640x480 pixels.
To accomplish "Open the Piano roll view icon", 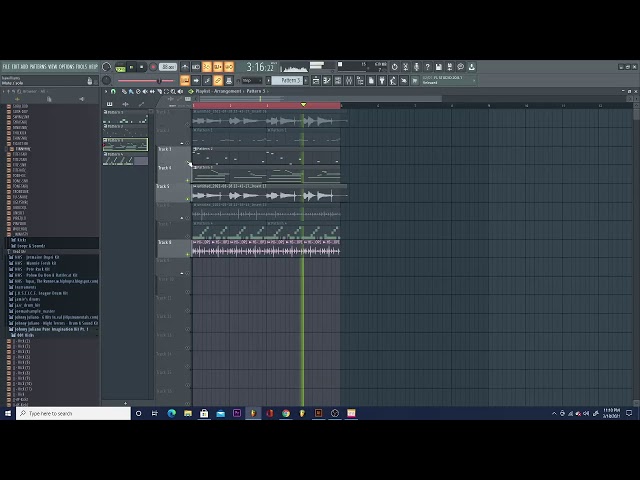I will (x=327, y=80).
